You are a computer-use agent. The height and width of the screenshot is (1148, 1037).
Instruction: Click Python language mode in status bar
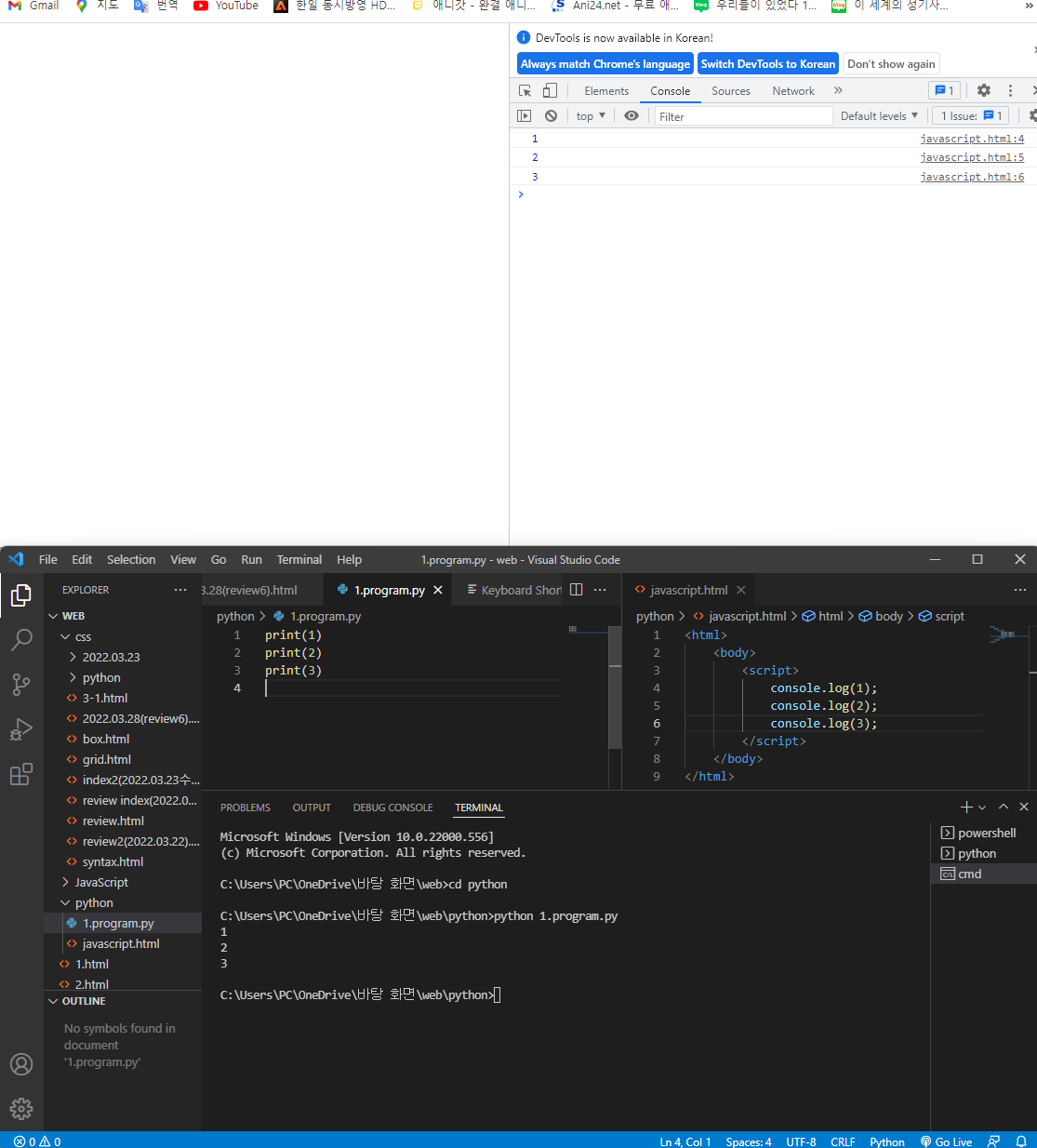pyautogui.click(x=887, y=1141)
